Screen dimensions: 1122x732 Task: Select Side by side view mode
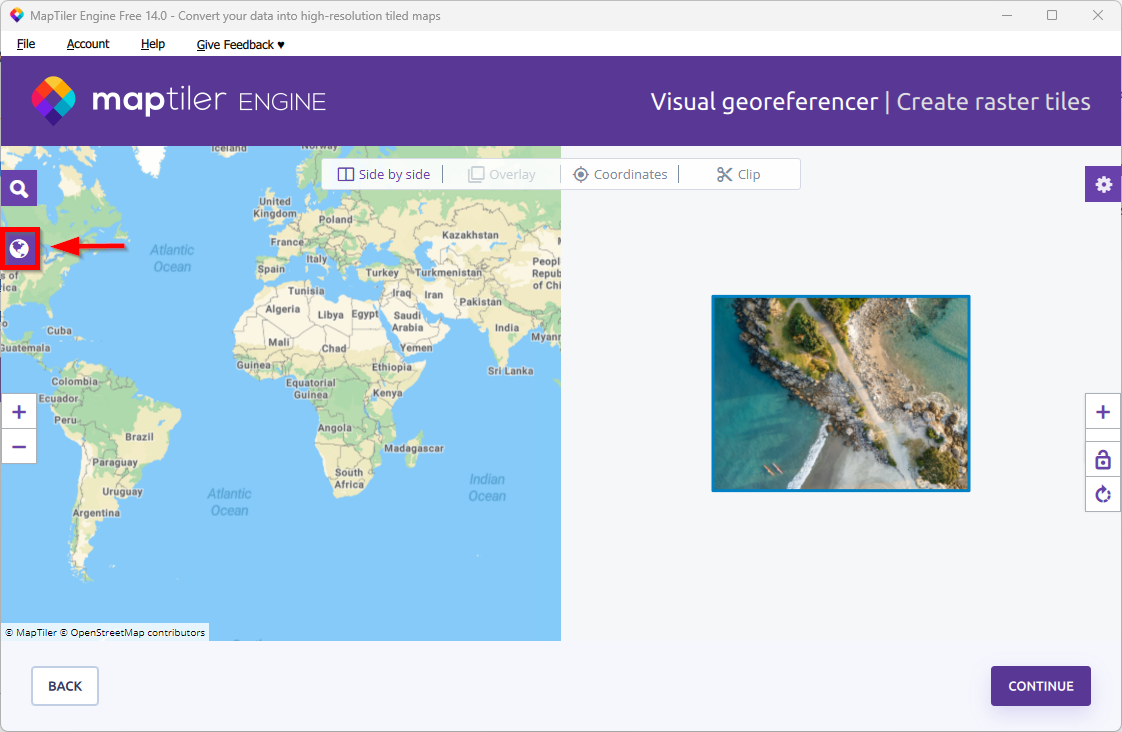(x=384, y=175)
